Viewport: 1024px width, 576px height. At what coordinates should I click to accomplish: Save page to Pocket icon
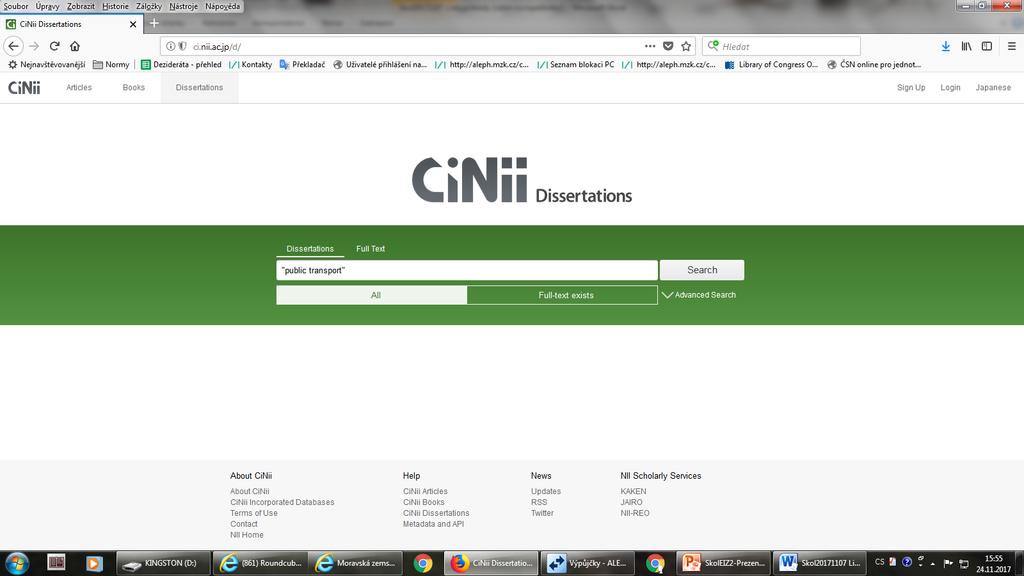pos(668,46)
